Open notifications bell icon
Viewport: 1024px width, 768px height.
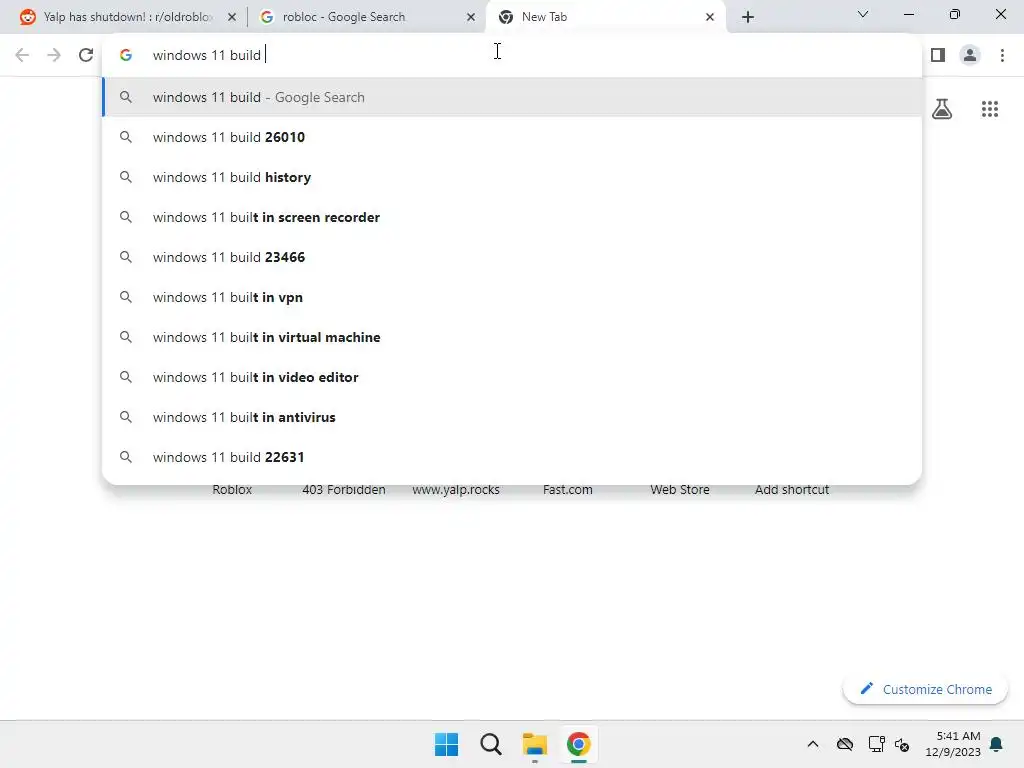coord(997,744)
